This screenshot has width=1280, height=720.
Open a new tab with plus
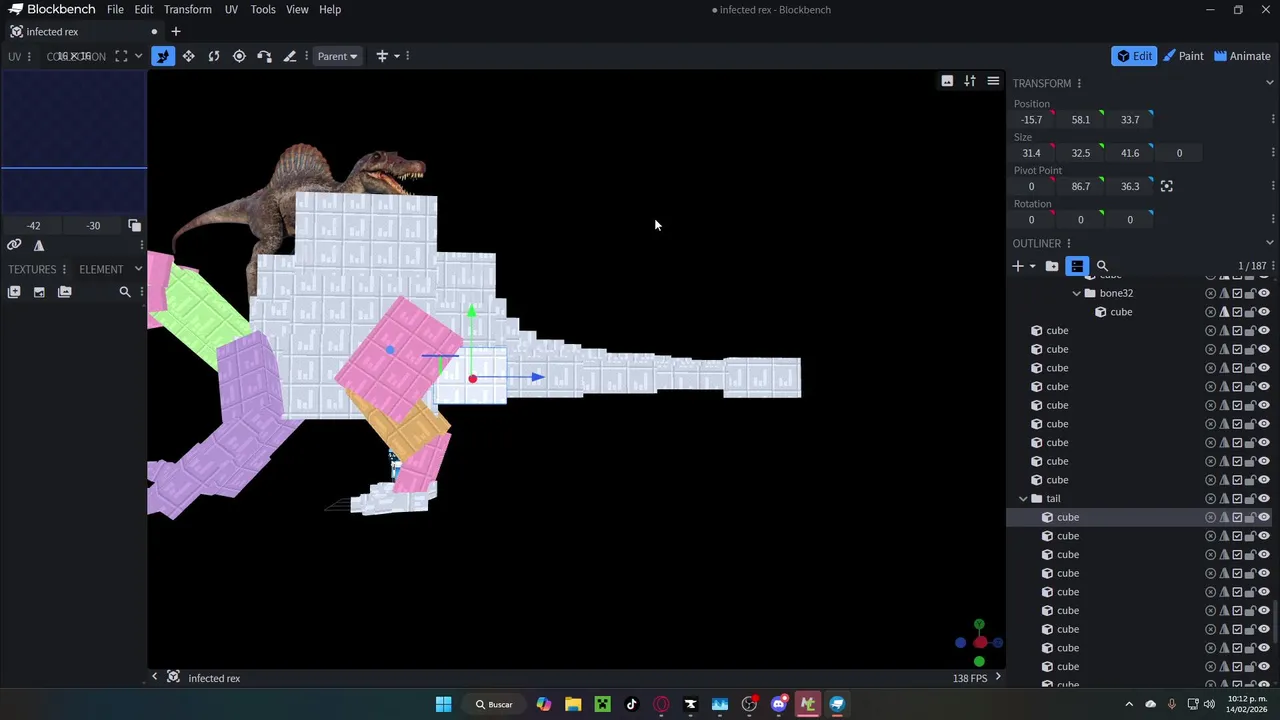[x=176, y=31]
